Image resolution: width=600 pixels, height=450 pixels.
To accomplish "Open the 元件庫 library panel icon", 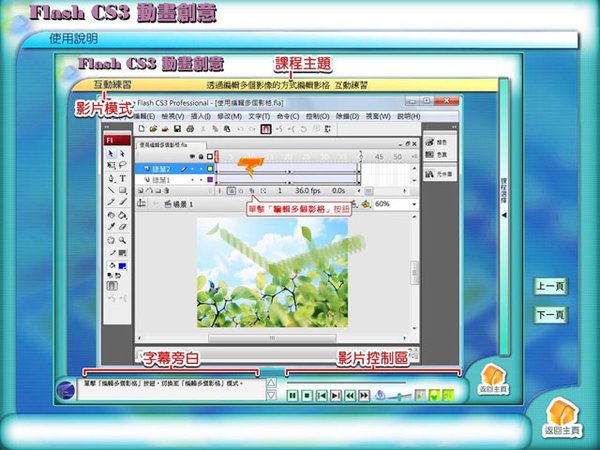I will 439,172.
